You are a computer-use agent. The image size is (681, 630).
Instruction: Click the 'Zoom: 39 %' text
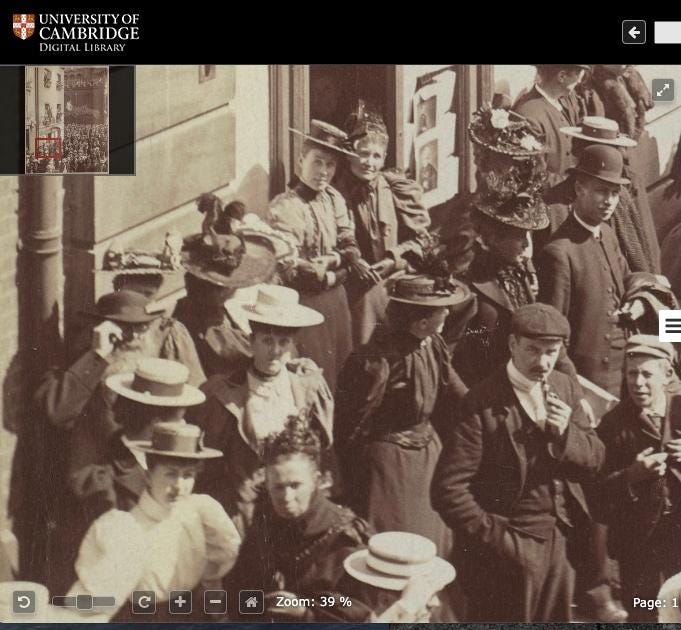coord(314,602)
